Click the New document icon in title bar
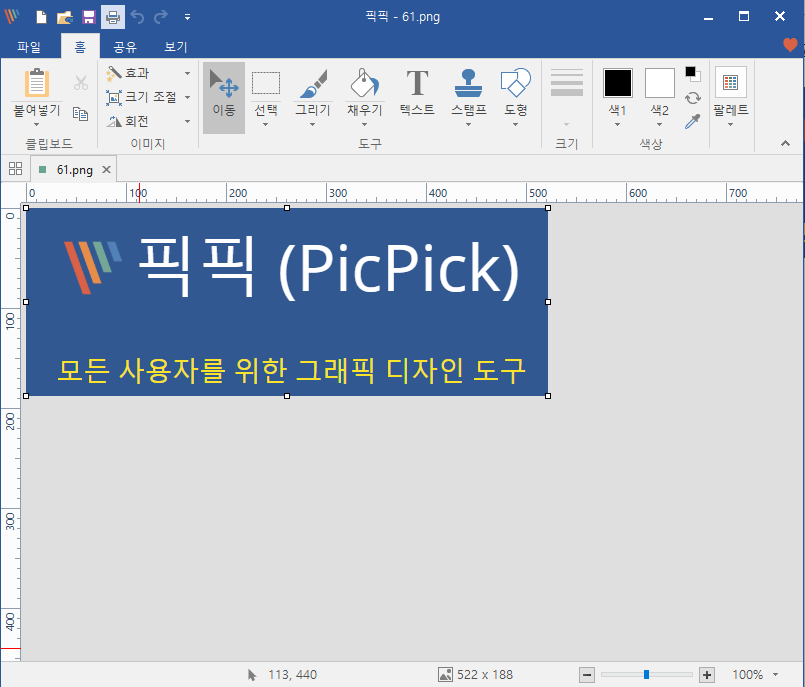This screenshot has width=805, height=687. (41, 17)
